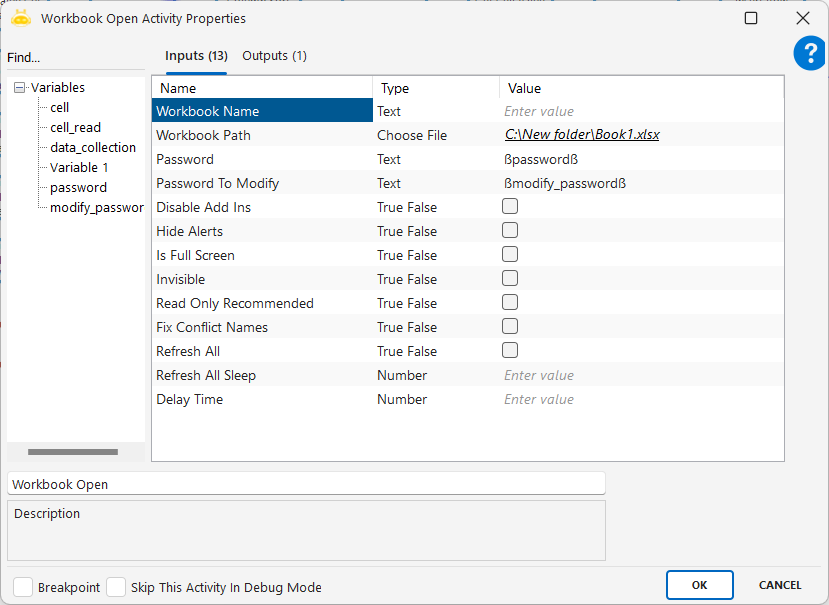
Task: Close the Activity Properties dialog window
Action: click(x=802, y=18)
